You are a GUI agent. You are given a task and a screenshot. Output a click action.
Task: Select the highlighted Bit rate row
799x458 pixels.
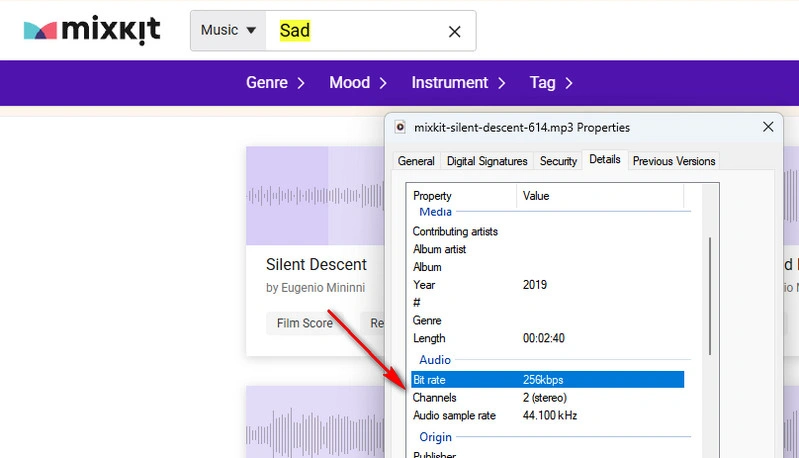(547, 380)
